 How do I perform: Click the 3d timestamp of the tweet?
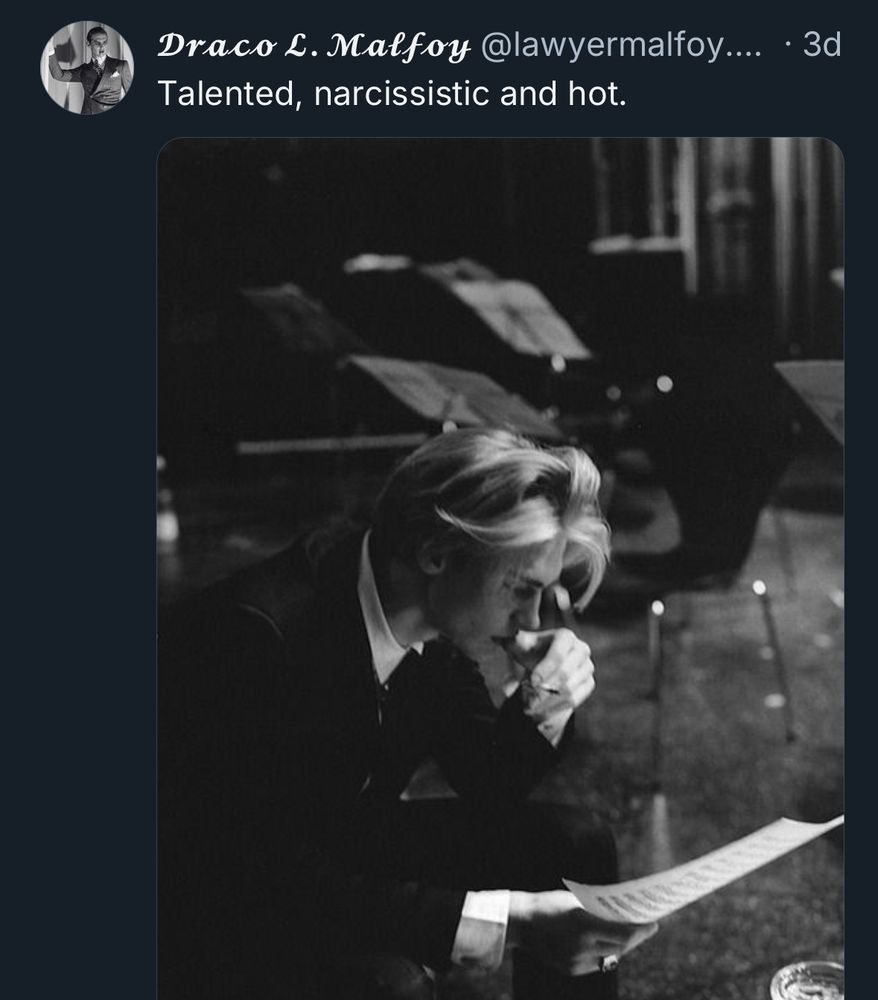coord(822,45)
